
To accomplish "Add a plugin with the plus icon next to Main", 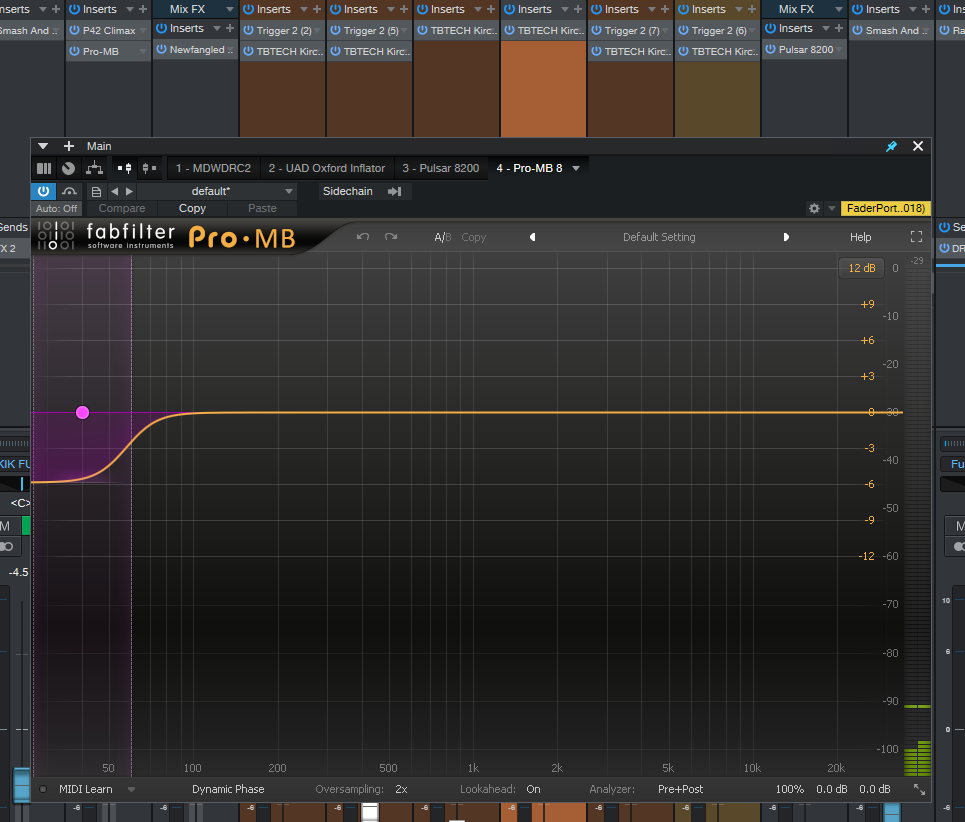I will (69, 146).
